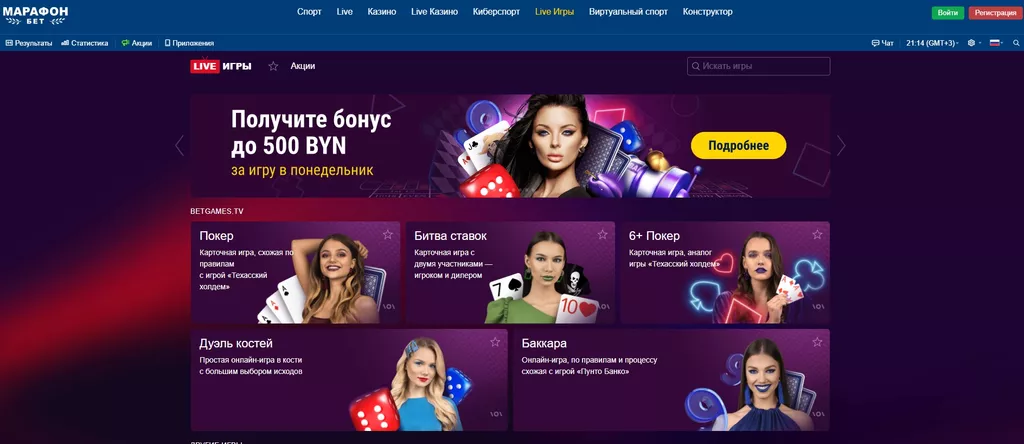Click the Акции megaphone icon in toolbar
This screenshot has height=444, width=1024.
(x=125, y=43)
